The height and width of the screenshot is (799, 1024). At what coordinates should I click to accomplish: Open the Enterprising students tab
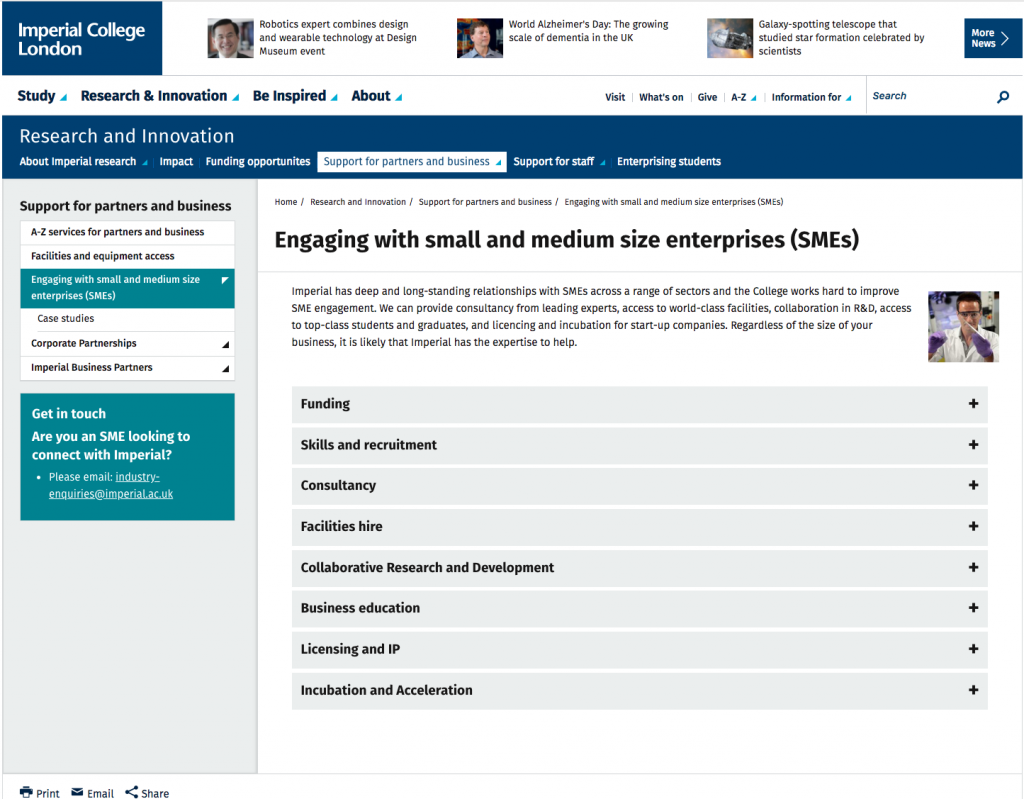click(668, 161)
